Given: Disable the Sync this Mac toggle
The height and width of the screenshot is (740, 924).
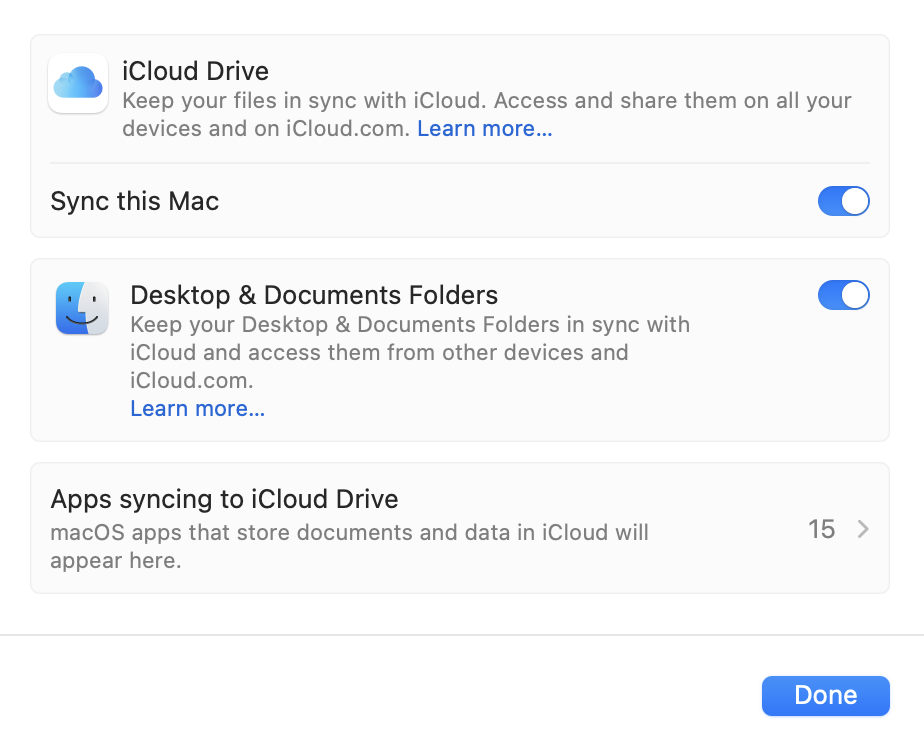Looking at the screenshot, I should click(843, 202).
